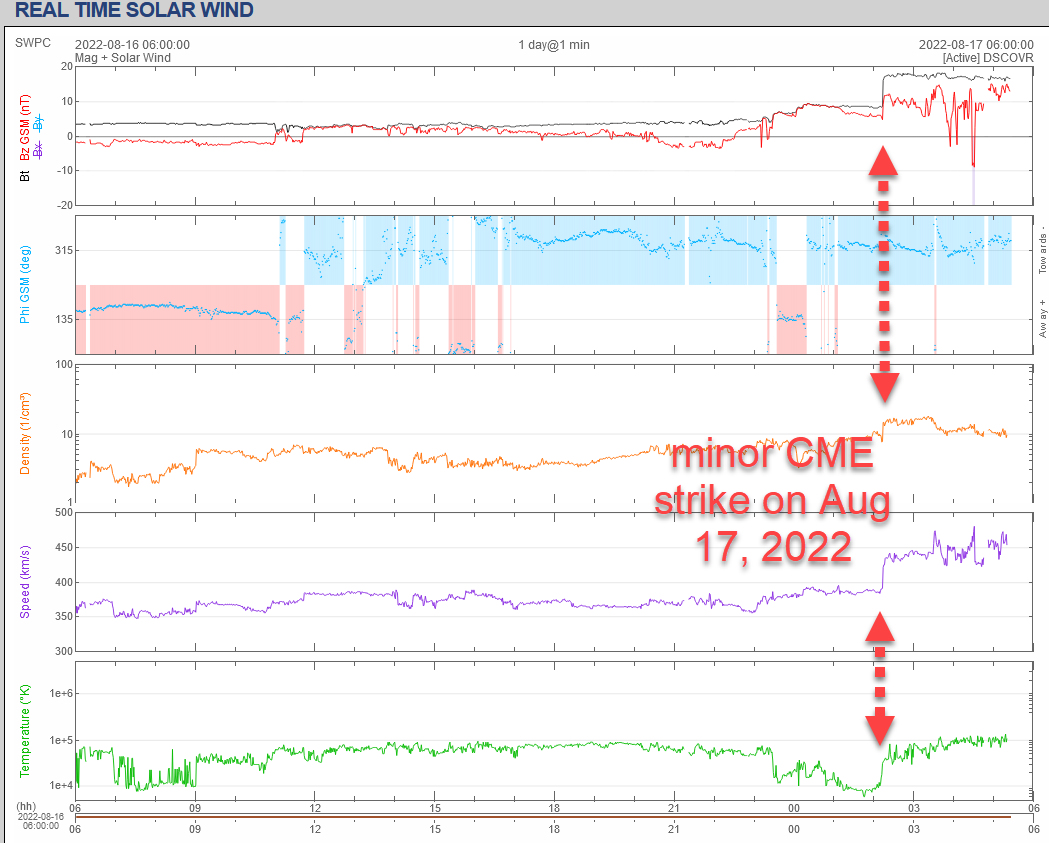The width and height of the screenshot is (1049, 843).
Task: Select the end time 2022-08-17 06:00:00
Action: click(x=976, y=45)
